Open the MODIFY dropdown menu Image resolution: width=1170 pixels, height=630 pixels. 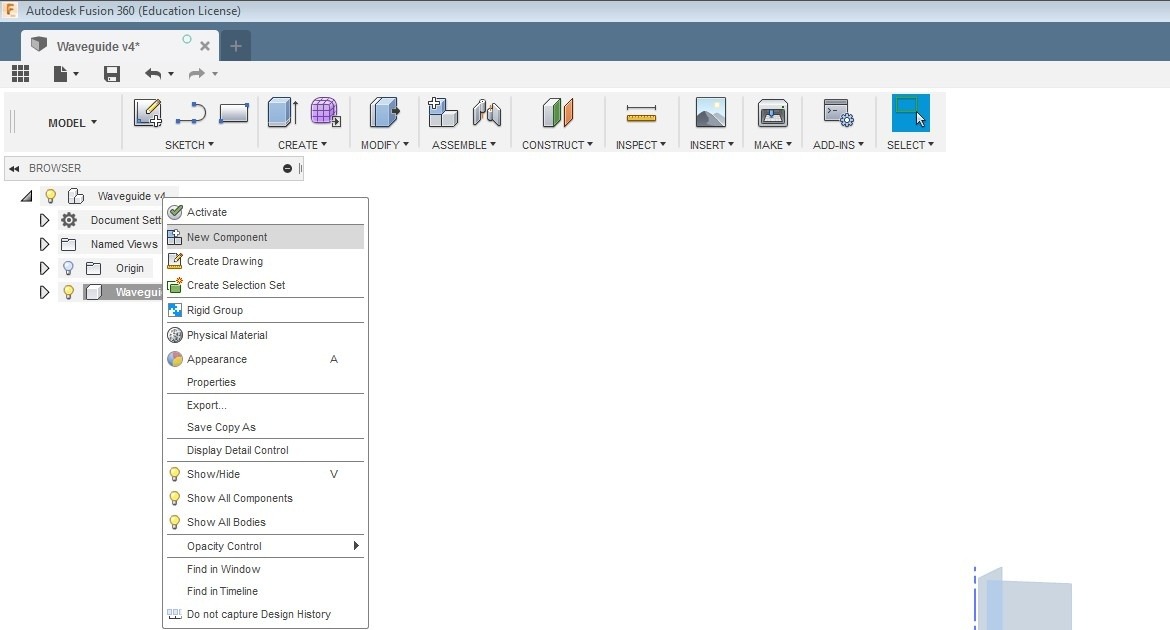pos(385,145)
